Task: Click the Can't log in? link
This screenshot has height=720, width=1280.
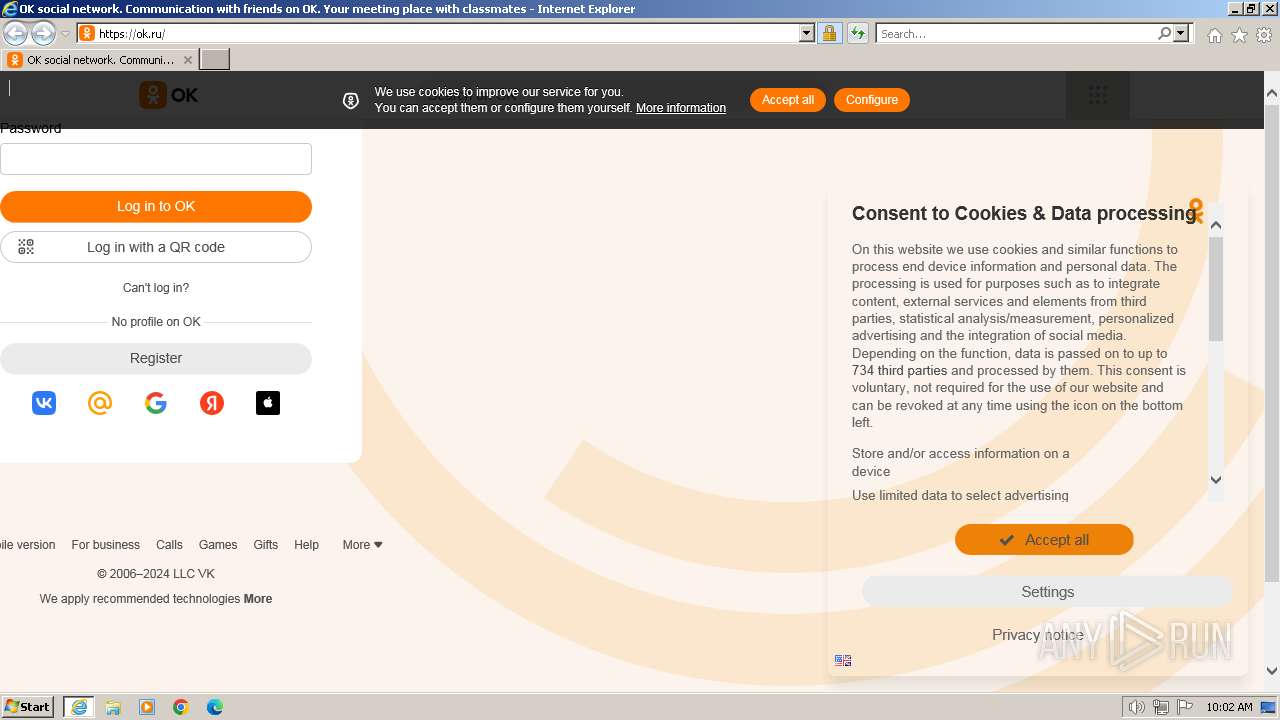Action: (x=156, y=288)
